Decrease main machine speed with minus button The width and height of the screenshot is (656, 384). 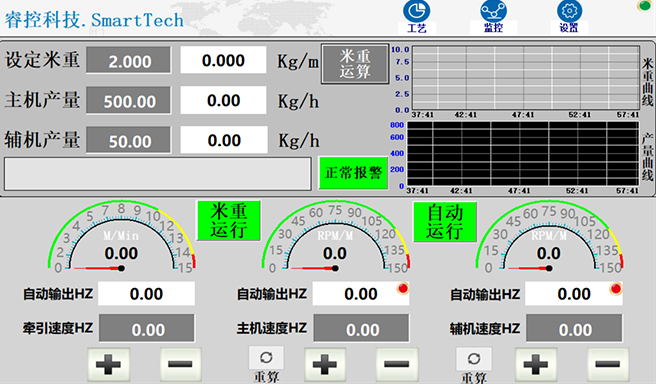coord(397,364)
